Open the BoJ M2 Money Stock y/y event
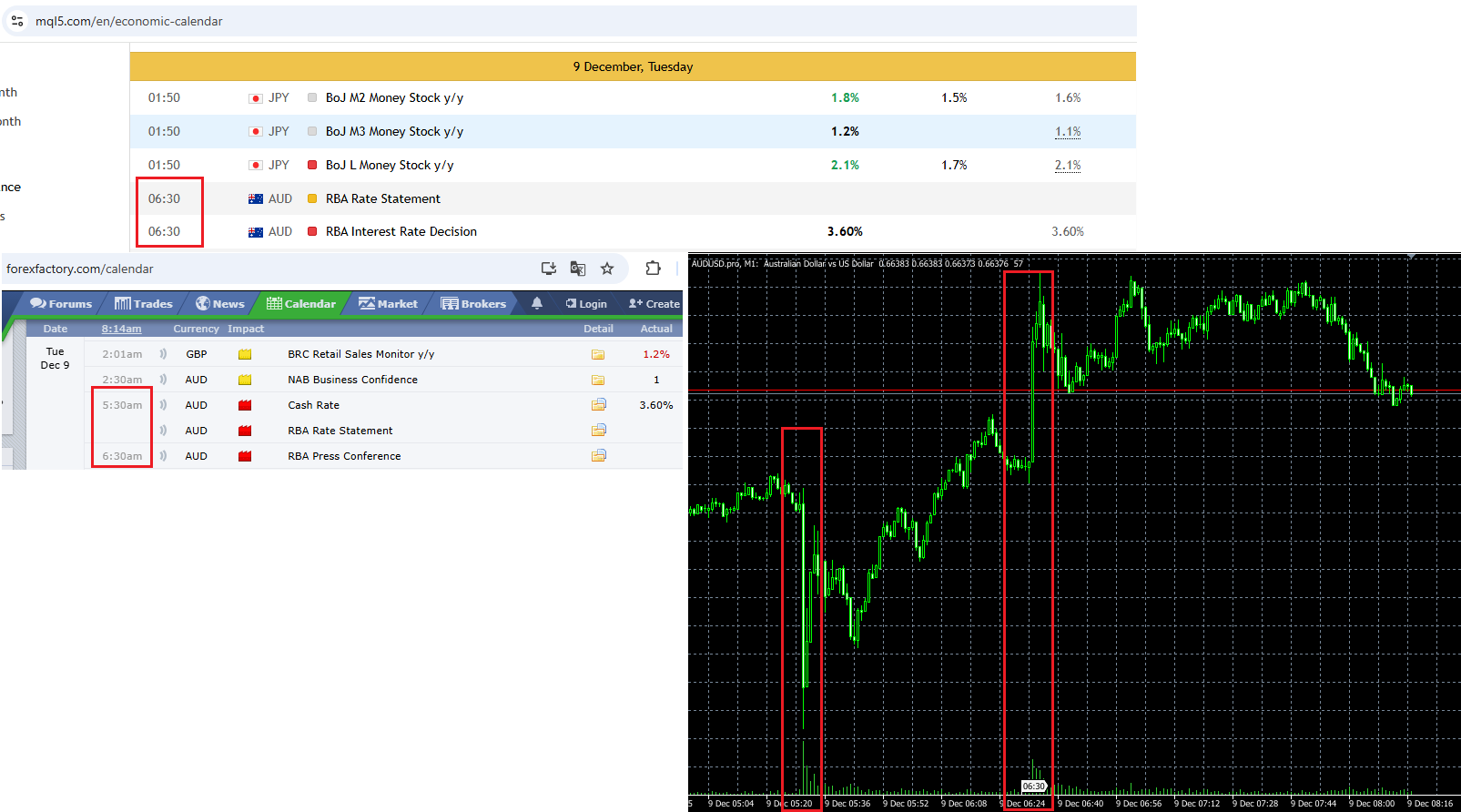This screenshot has width=1461, height=812. (x=394, y=97)
